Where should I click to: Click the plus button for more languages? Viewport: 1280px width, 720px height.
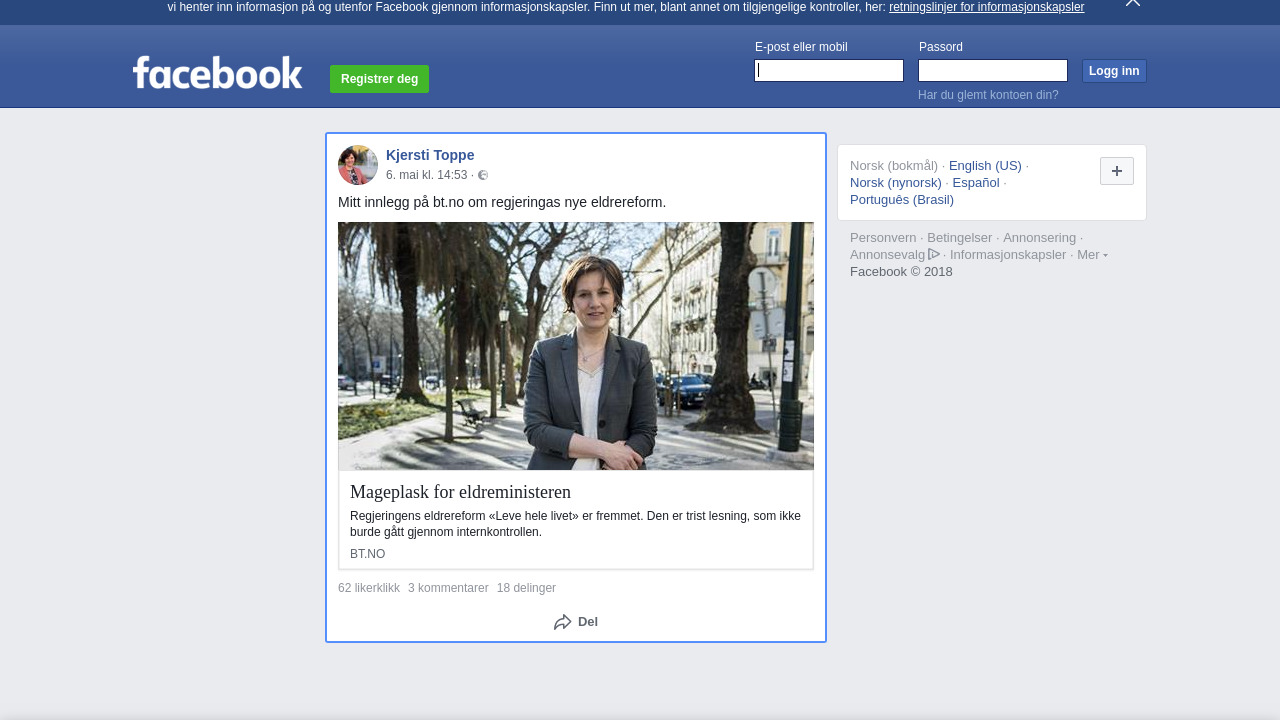(x=1117, y=171)
